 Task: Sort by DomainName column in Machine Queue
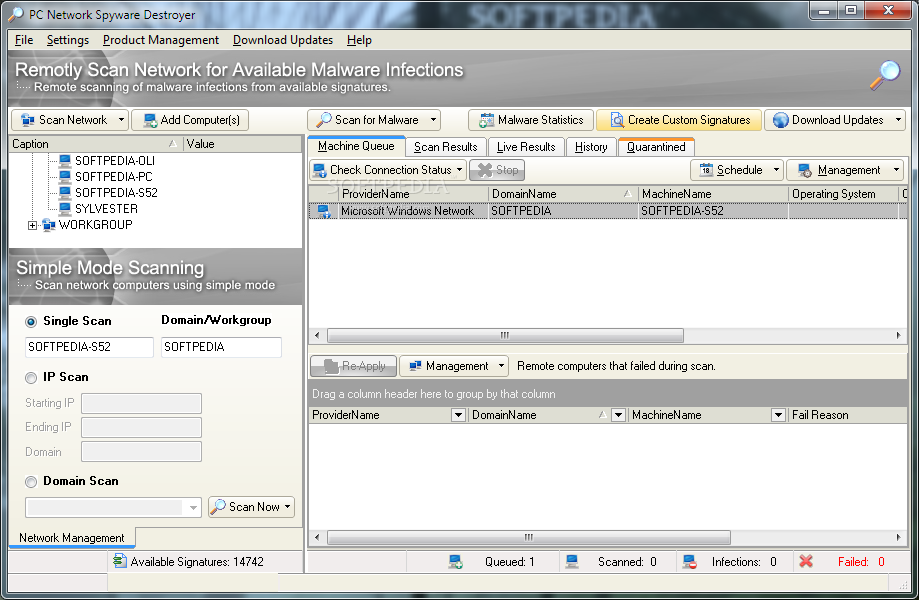point(563,194)
